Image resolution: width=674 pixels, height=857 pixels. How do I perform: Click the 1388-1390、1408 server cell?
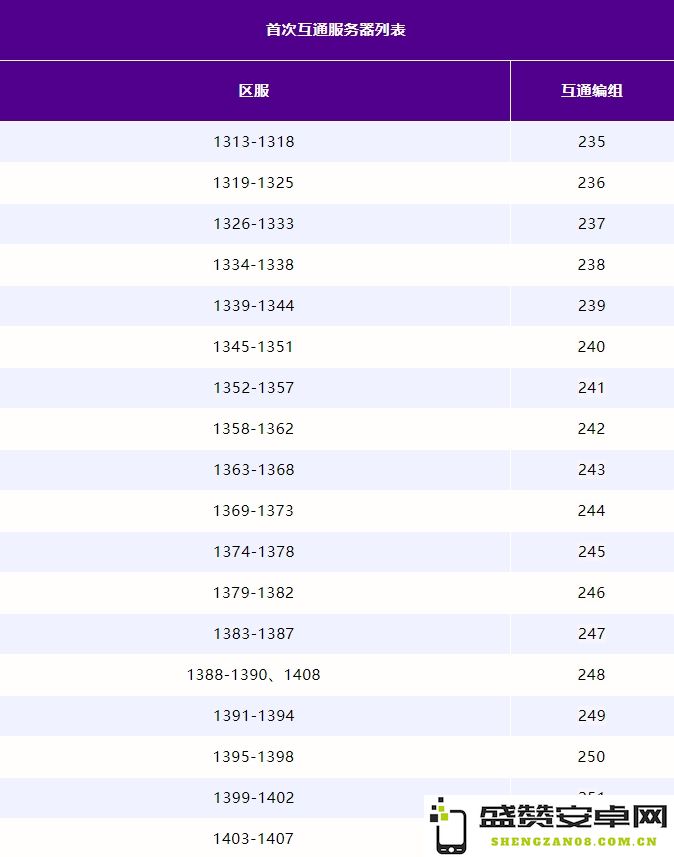[x=254, y=674]
